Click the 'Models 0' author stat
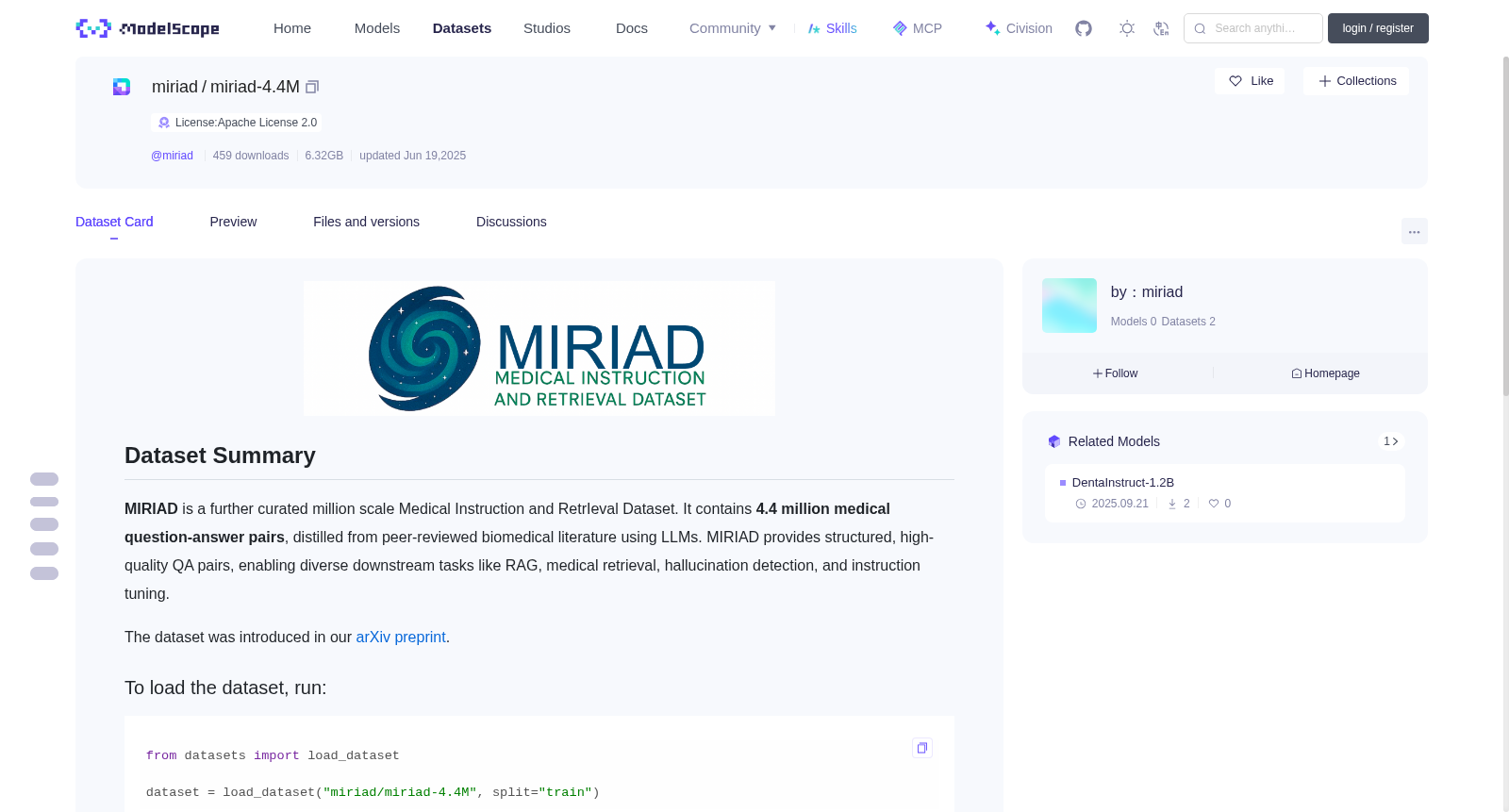 coord(1134,322)
